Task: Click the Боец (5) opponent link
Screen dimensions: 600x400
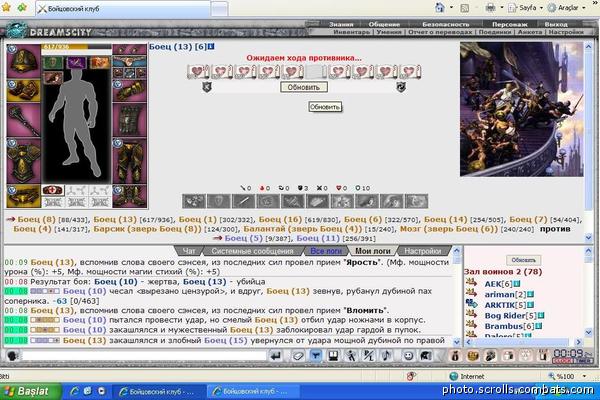Action: [243, 238]
